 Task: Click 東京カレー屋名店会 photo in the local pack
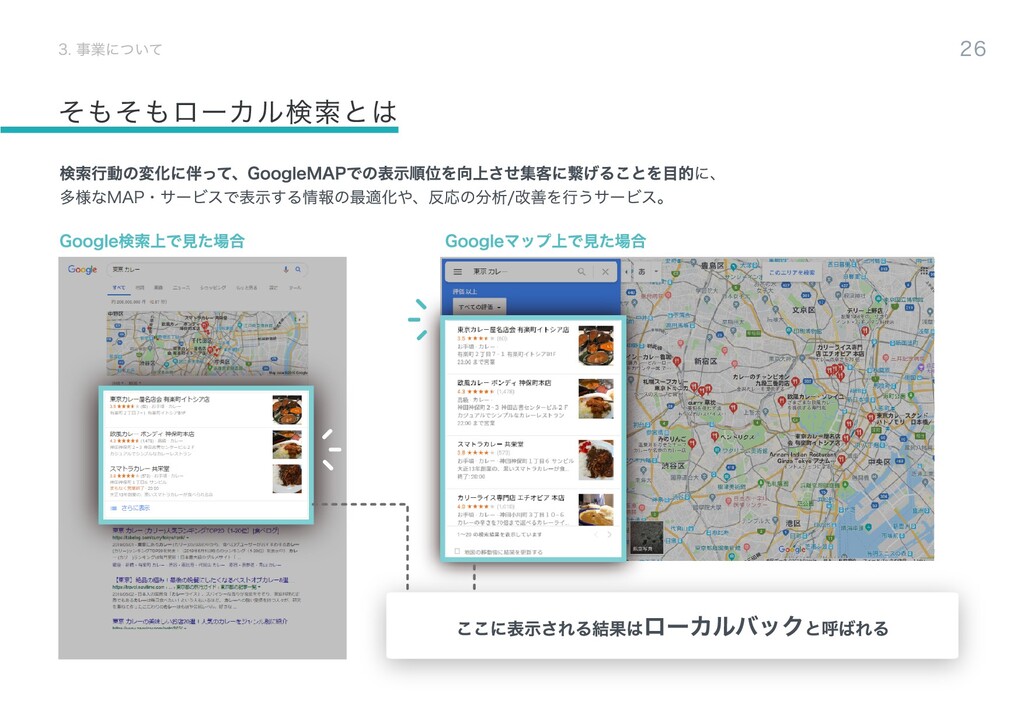(287, 410)
